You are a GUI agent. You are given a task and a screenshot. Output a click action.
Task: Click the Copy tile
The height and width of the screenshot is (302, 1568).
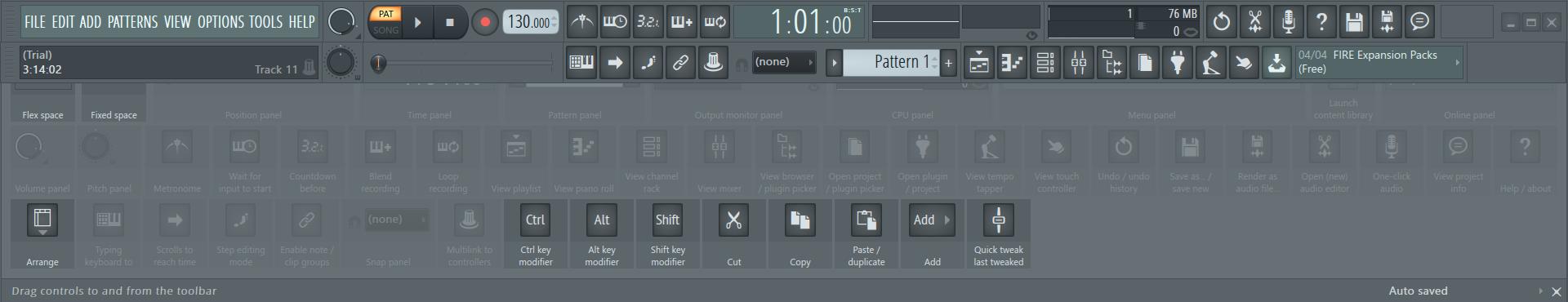(800, 234)
